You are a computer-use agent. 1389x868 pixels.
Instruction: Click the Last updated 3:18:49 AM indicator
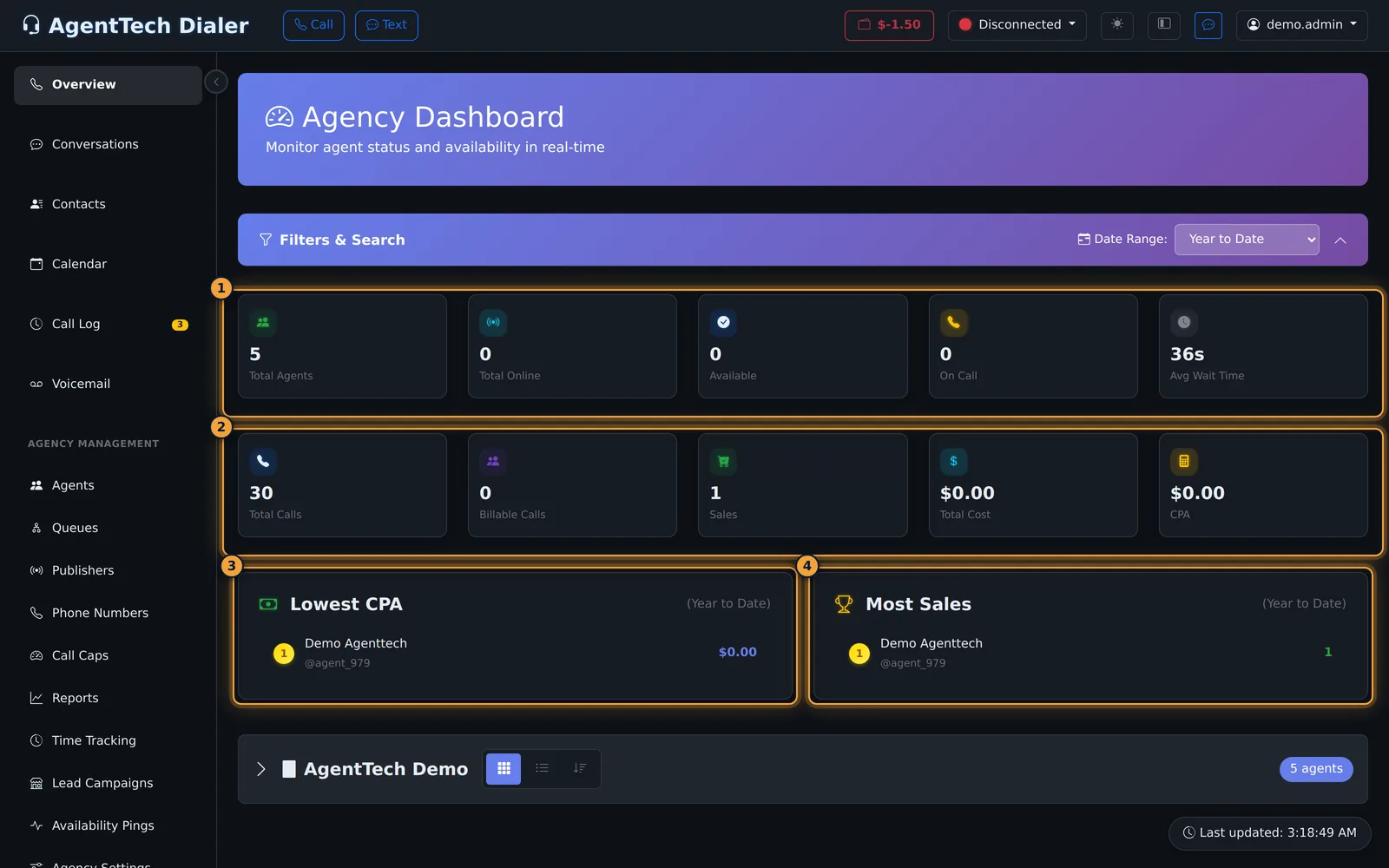point(1269,833)
